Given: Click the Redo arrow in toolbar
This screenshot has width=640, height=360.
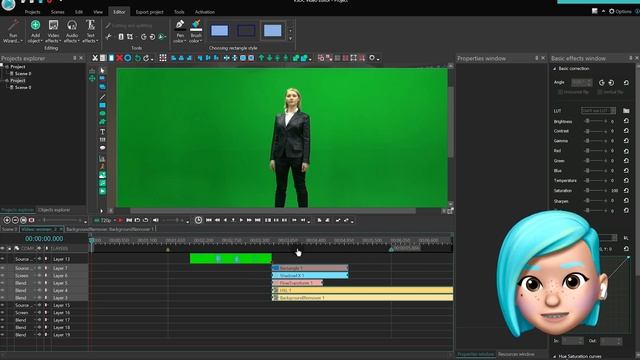Looking at the screenshot, I should (146, 58).
